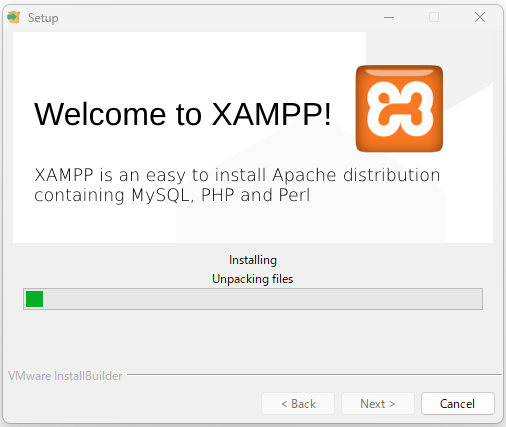This screenshot has width=506, height=427.
Task: Click the separator line beside VMware InstallBuilder
Action: click(x=314, y=375)
